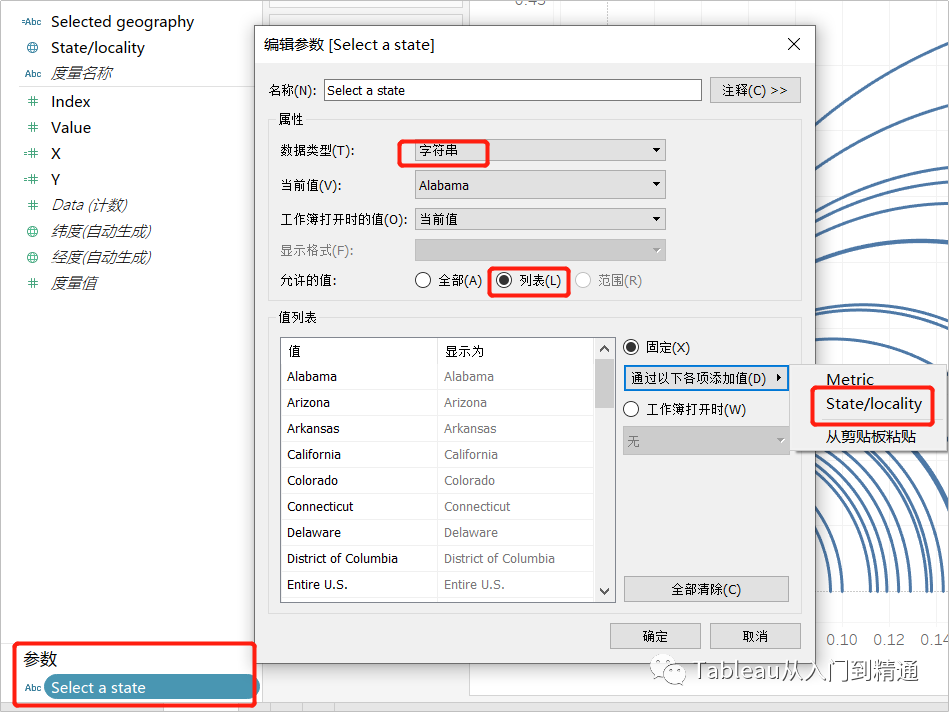Image resolution: width=949 pixels, height=712 pixels.
Task: Choose the 工作簿打开时(W) radio option
Action: click(x=685, y=409)
